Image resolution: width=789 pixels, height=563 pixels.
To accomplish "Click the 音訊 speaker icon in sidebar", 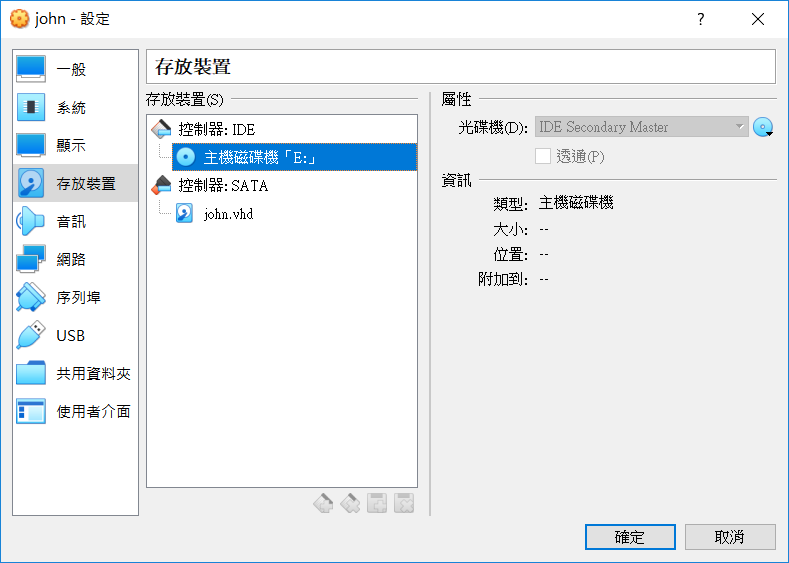I will pos(31,221).
